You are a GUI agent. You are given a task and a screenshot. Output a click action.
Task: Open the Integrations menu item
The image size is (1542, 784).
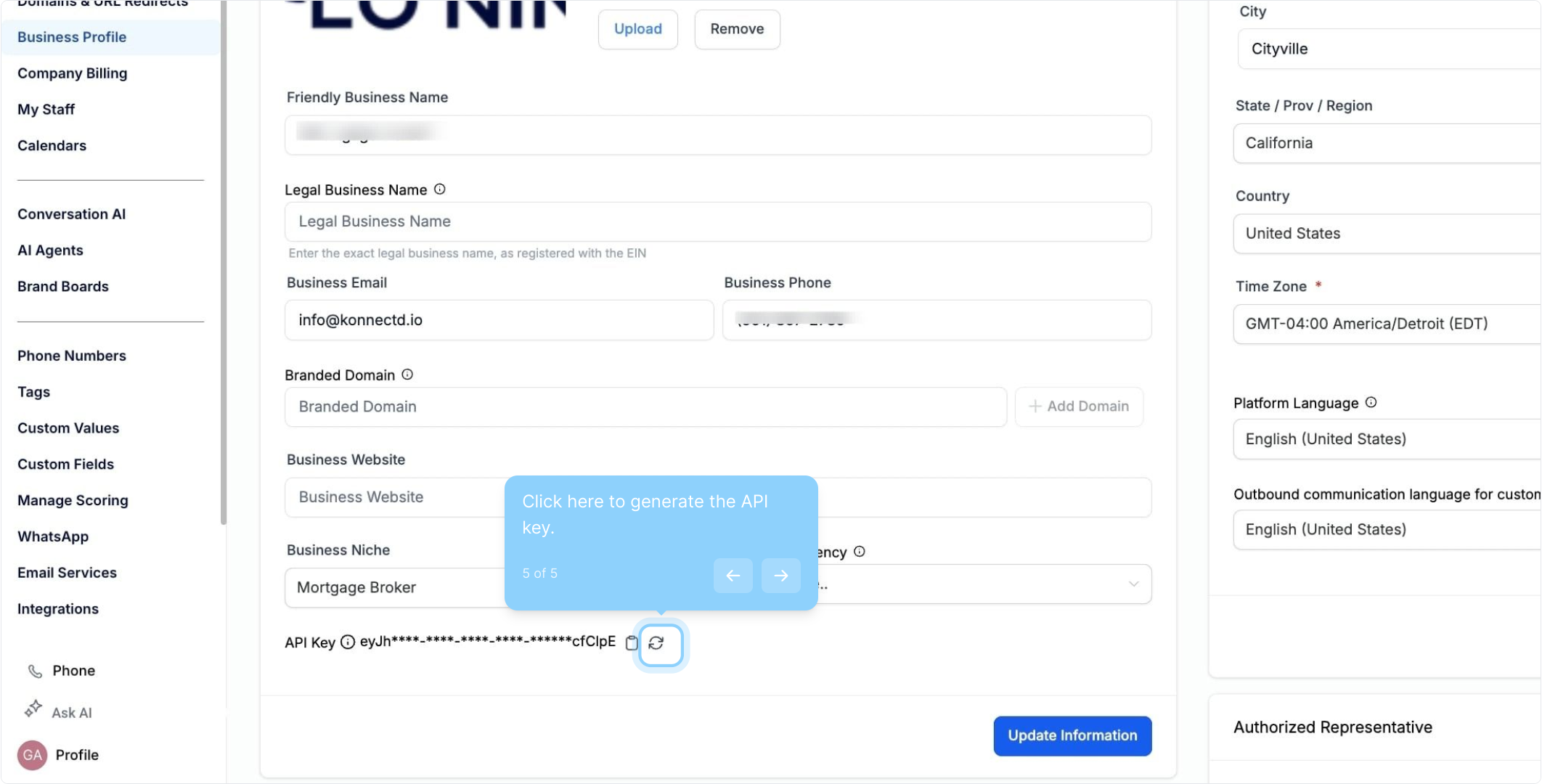[58, 609]
